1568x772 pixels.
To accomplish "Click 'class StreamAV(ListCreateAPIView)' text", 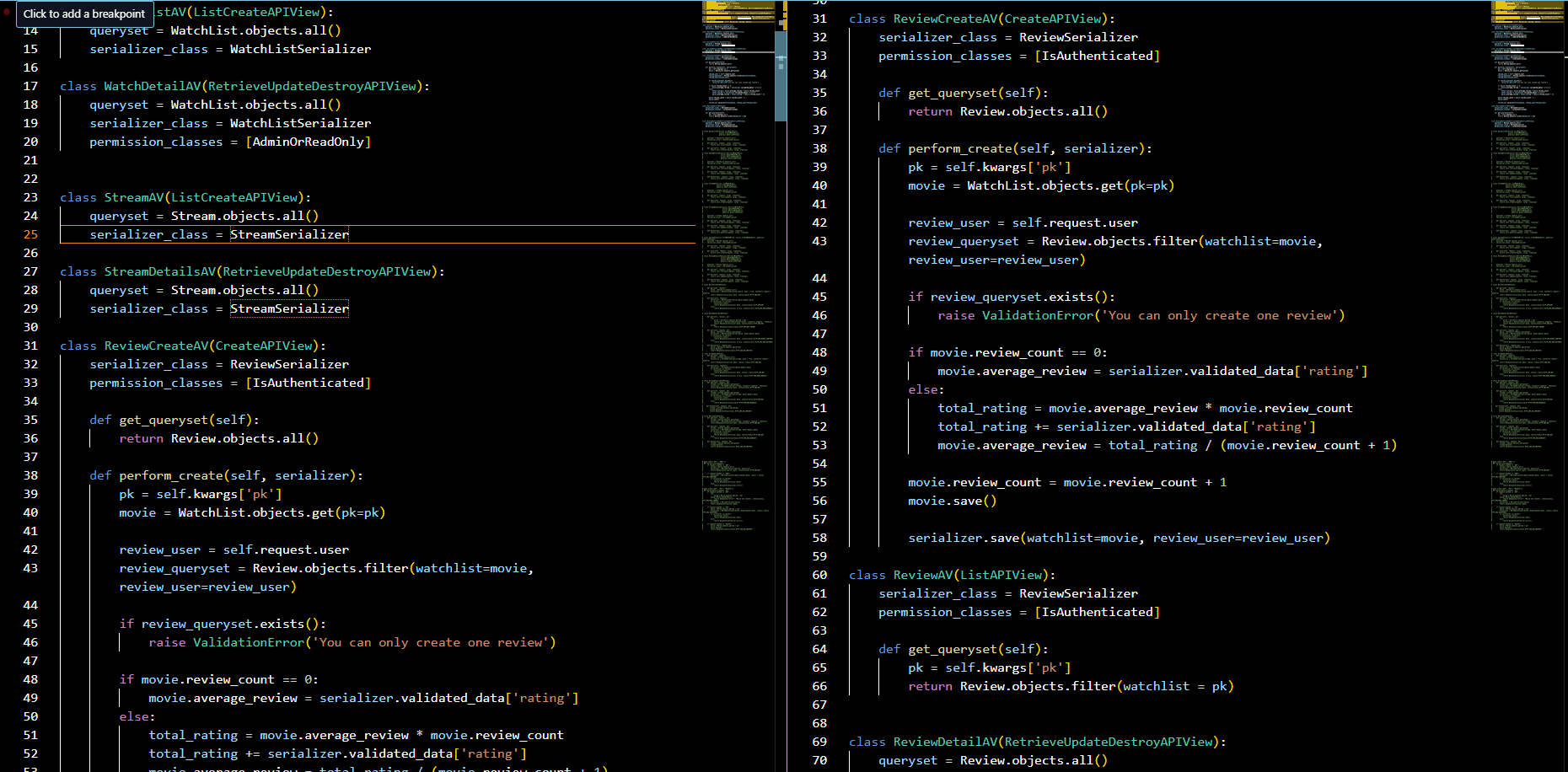I will coord(185,197).
